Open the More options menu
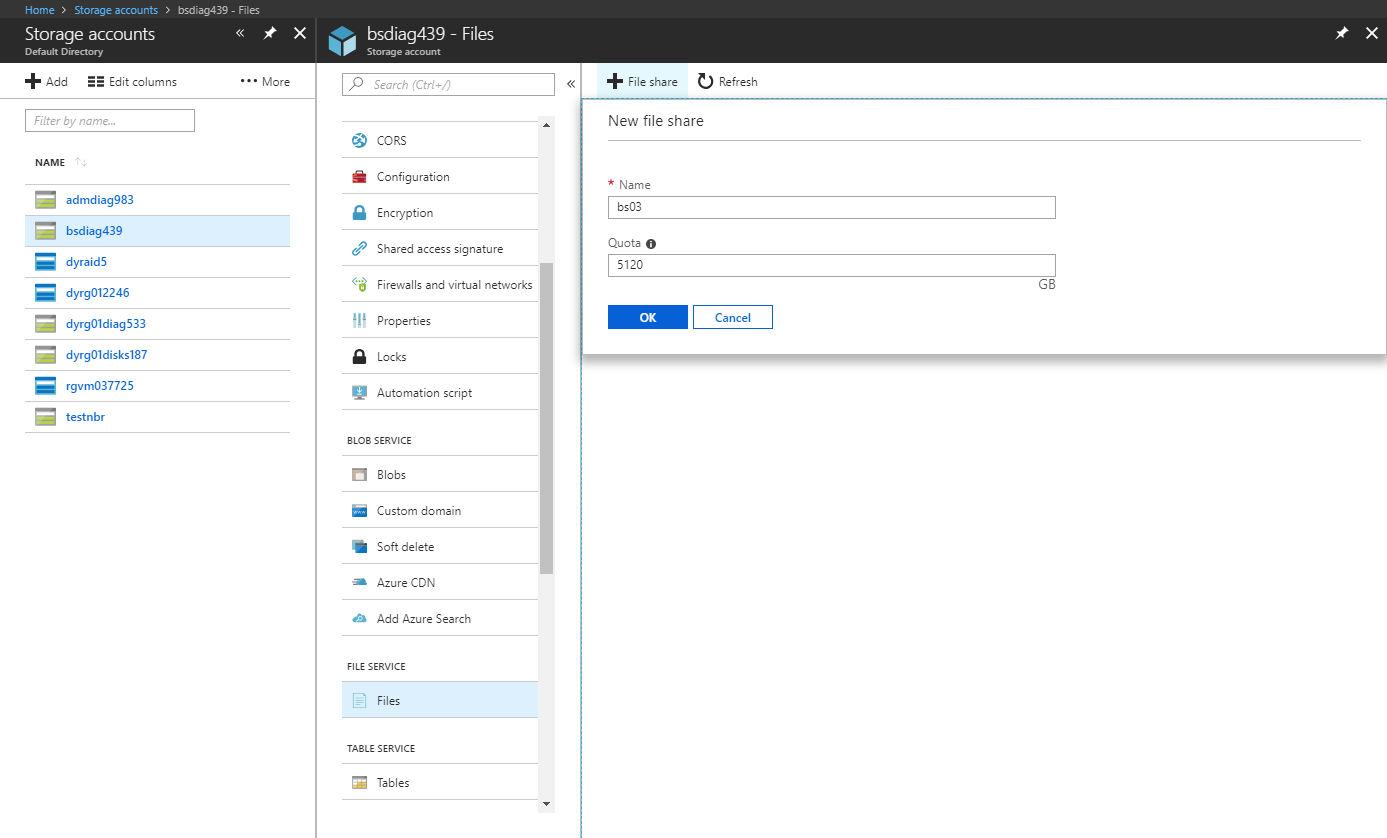The width and height of the screenshot is (1387, 838). [x=265, y=82]
